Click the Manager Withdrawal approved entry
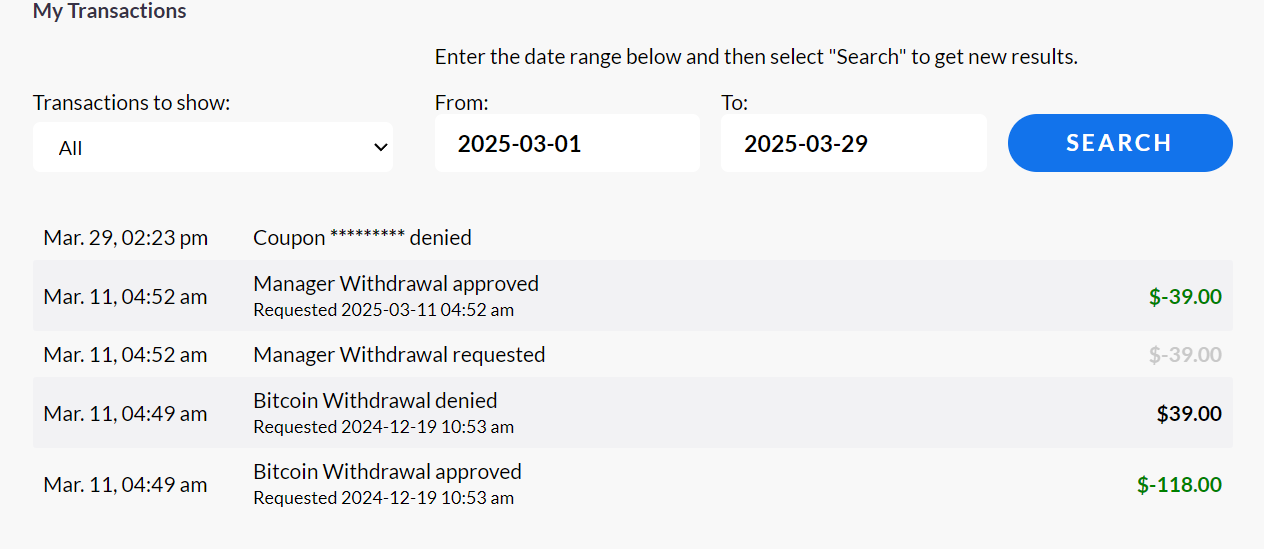The height and width of the screenshot is (549, 1264). (396, 284)
